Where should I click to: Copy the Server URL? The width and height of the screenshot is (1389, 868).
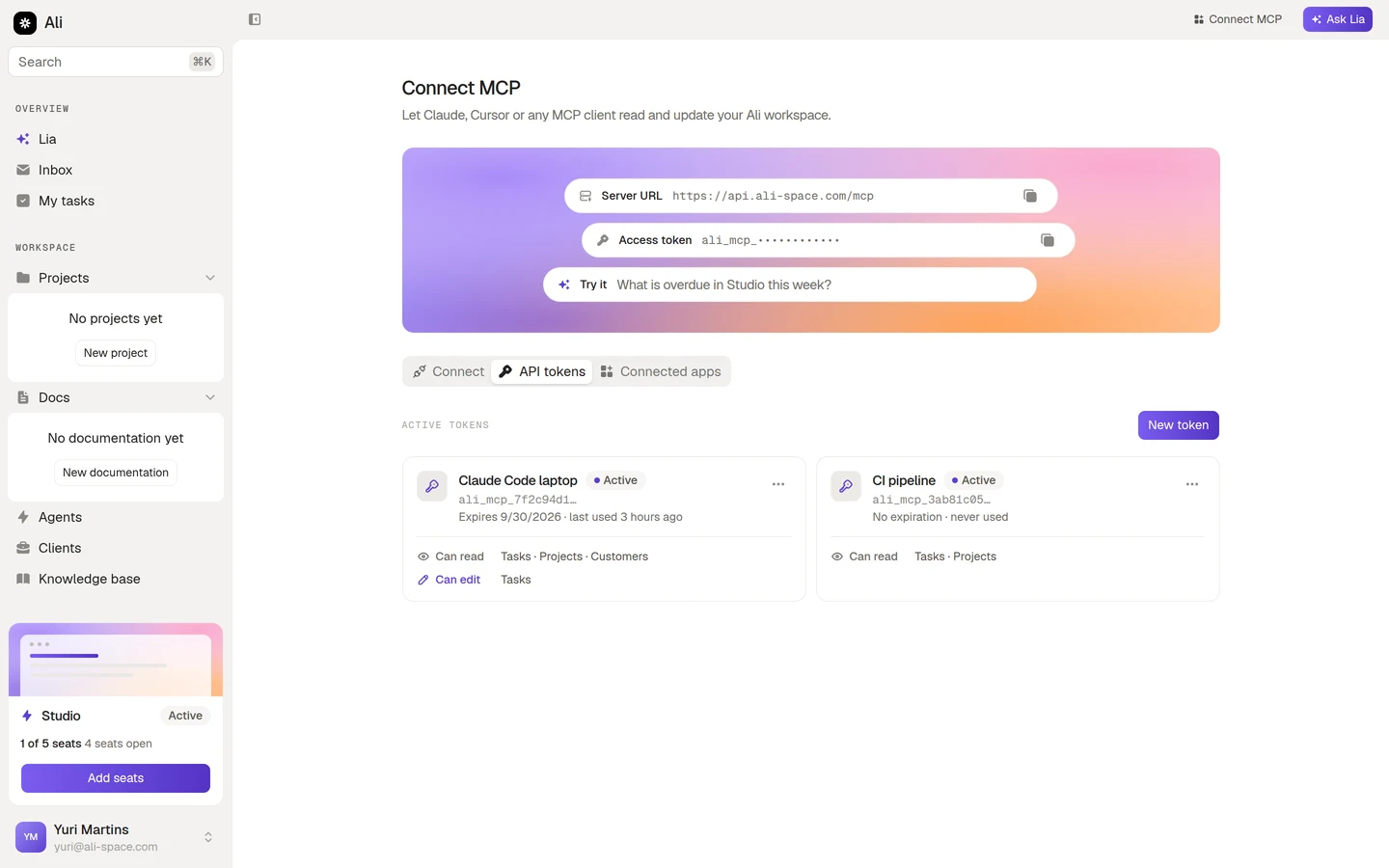[1030, 196]
